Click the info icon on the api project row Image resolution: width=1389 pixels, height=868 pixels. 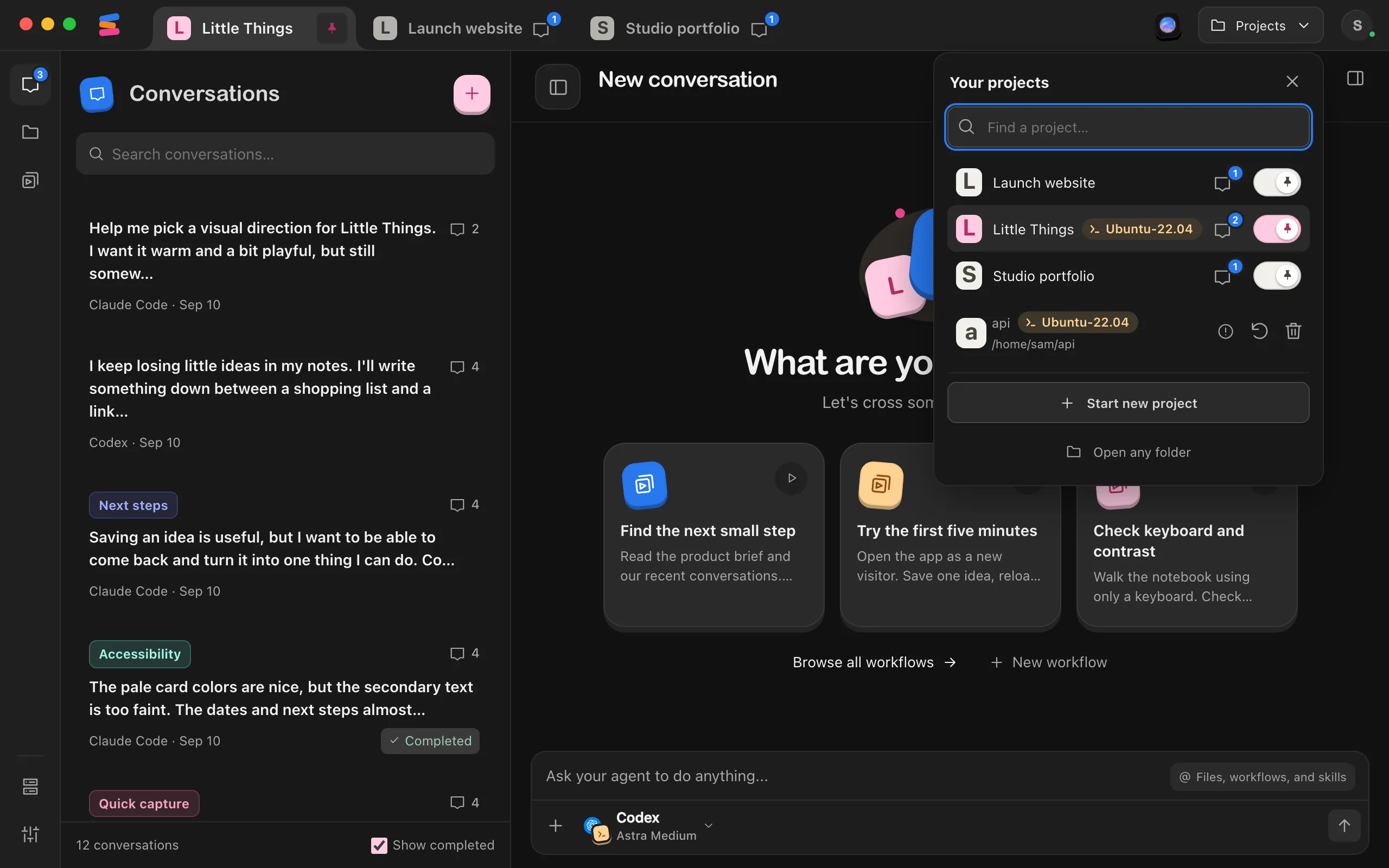(1226, 331)
